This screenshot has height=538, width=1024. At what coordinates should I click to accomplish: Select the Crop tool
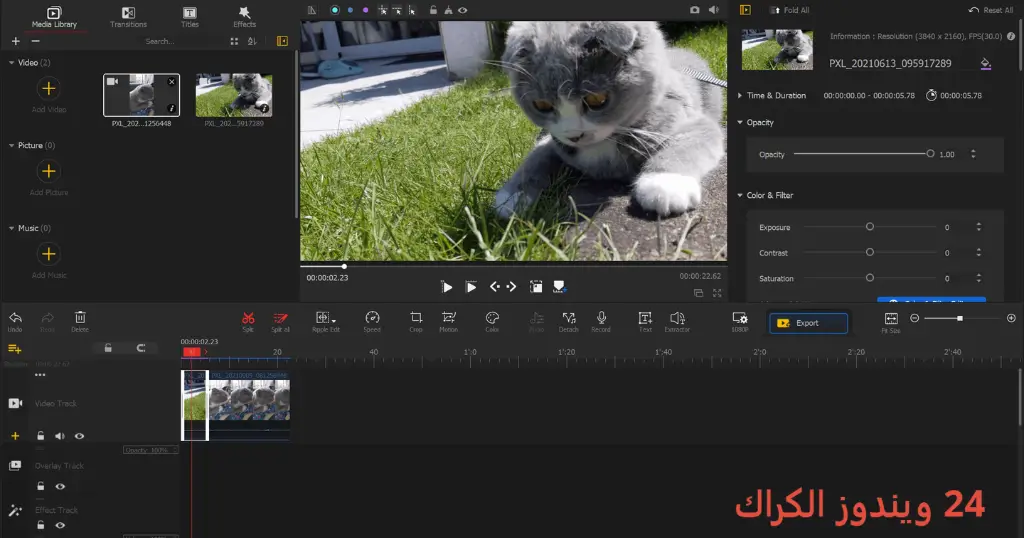(x=416, y=321)
